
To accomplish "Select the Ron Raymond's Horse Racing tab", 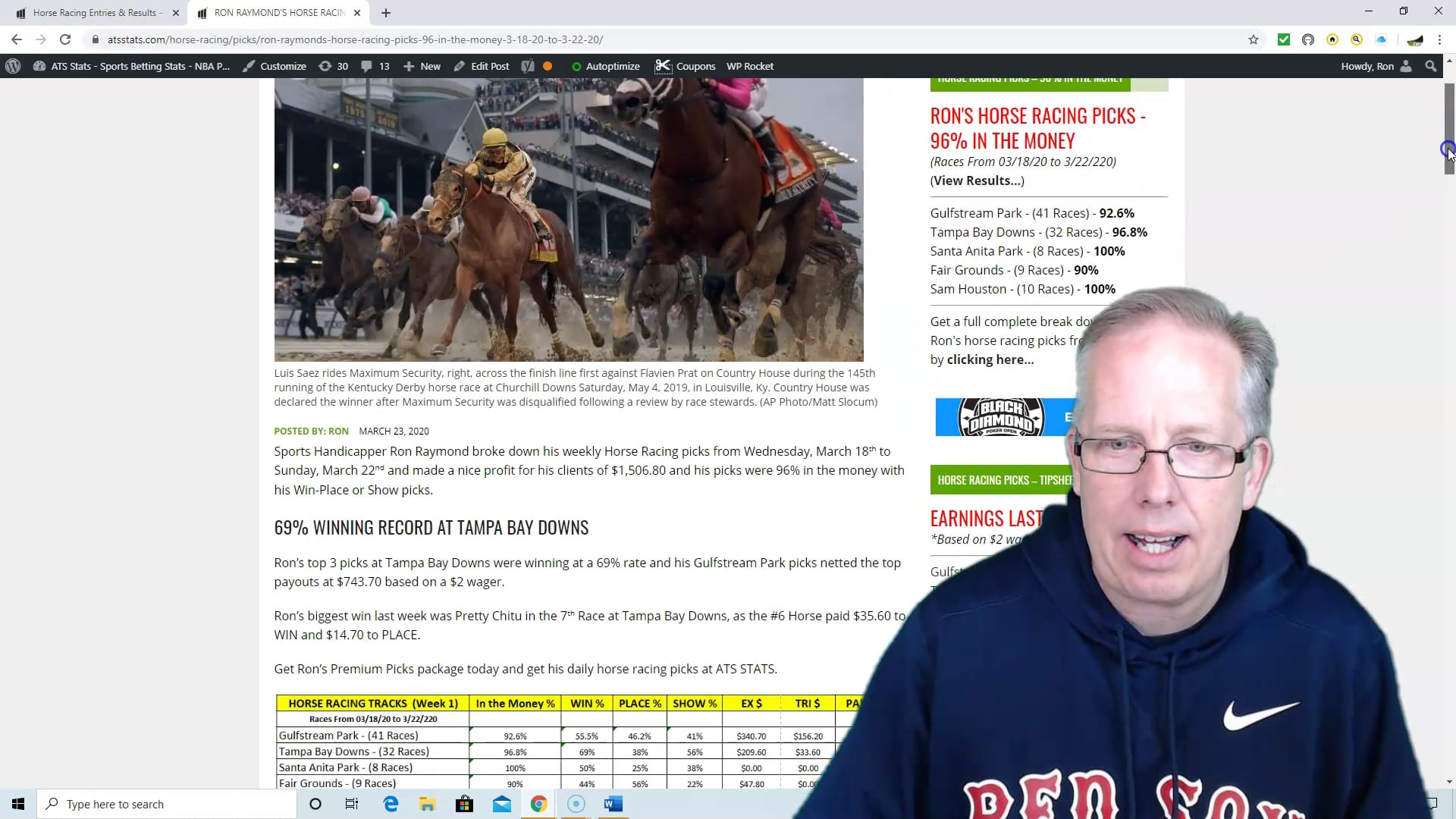I will [x=279, y=13].
